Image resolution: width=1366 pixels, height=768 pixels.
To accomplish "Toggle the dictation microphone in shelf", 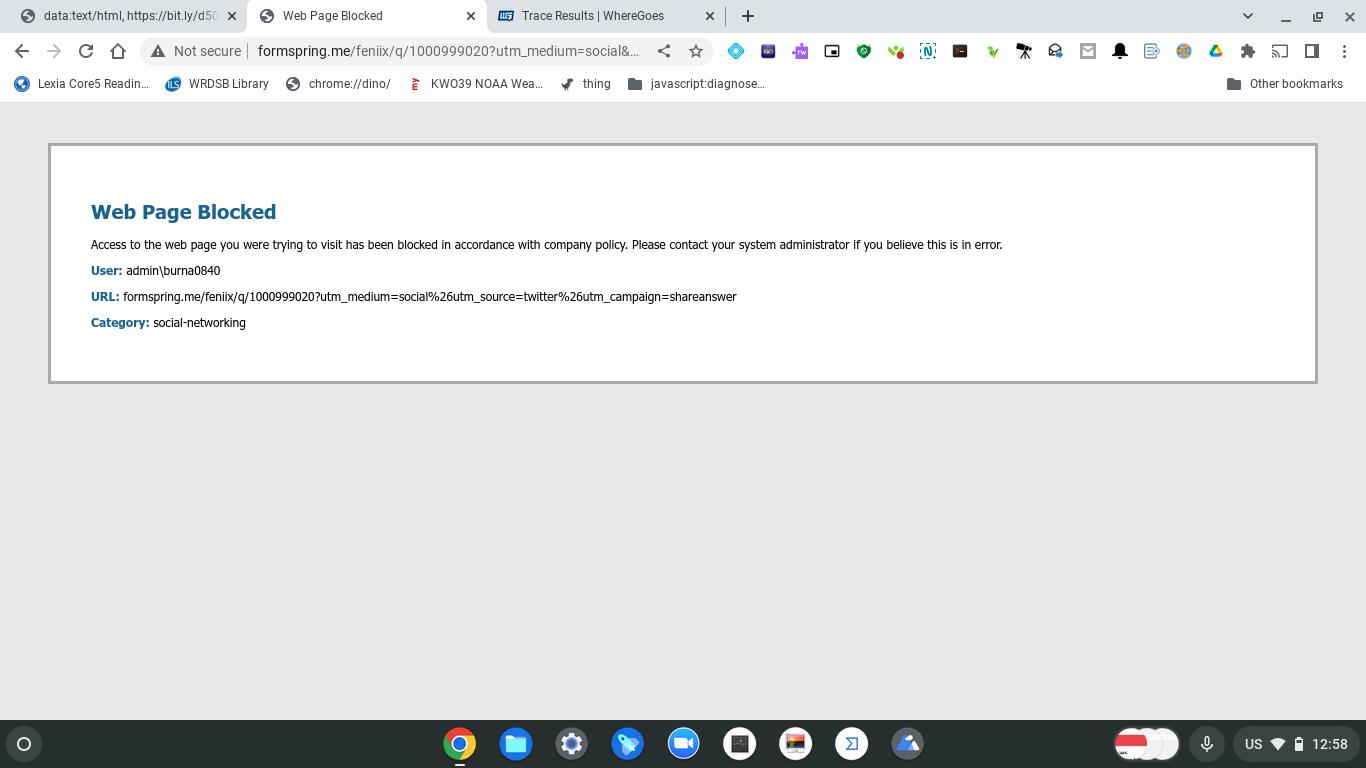I will (1207, 744).
